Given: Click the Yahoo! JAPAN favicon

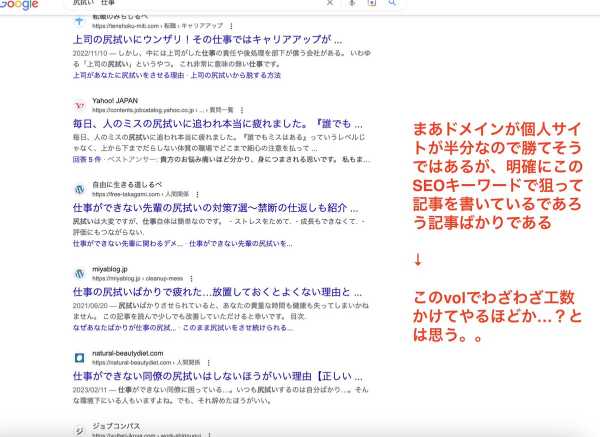Looking at the screenshot, I should coord(79,106).
